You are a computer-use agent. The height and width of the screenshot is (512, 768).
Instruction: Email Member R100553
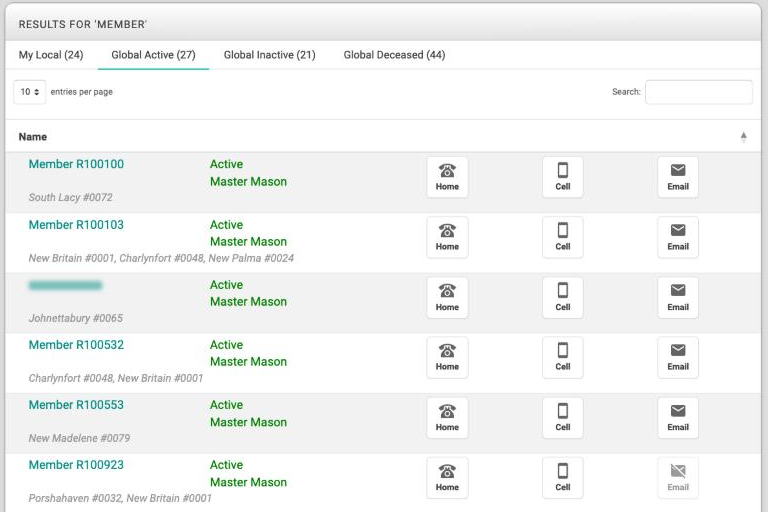pos(678,417)
